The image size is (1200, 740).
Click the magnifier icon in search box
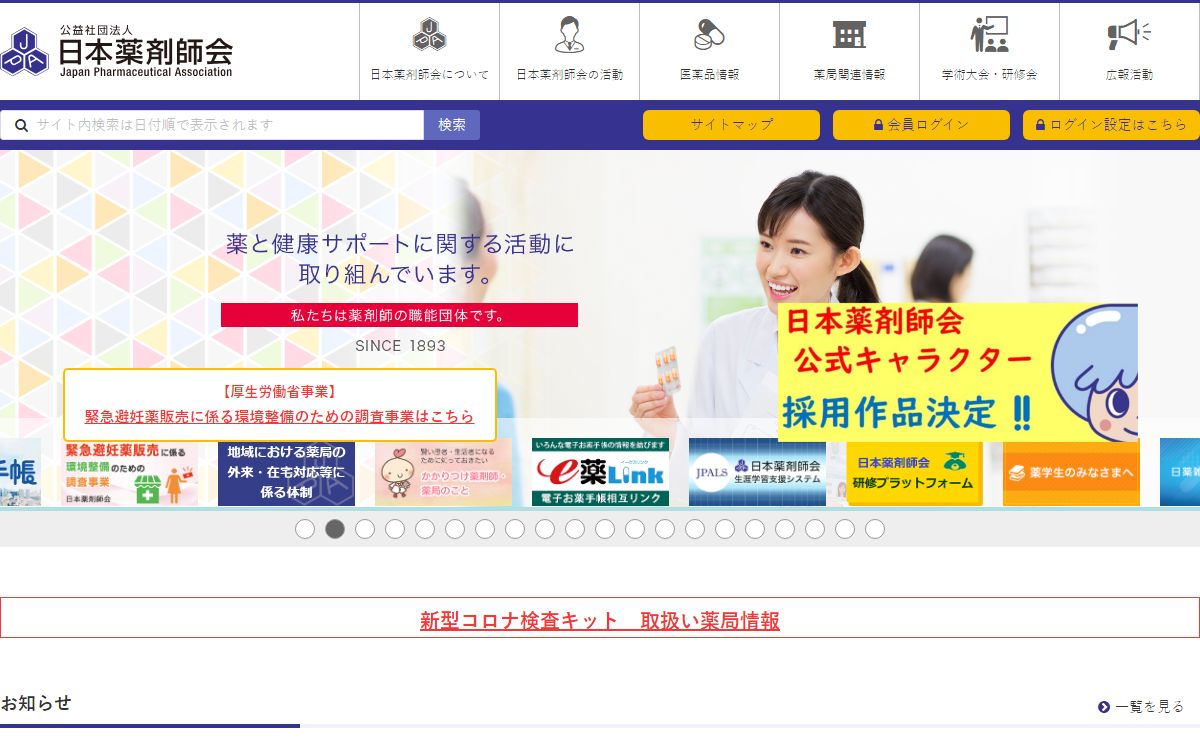point(21,125)
